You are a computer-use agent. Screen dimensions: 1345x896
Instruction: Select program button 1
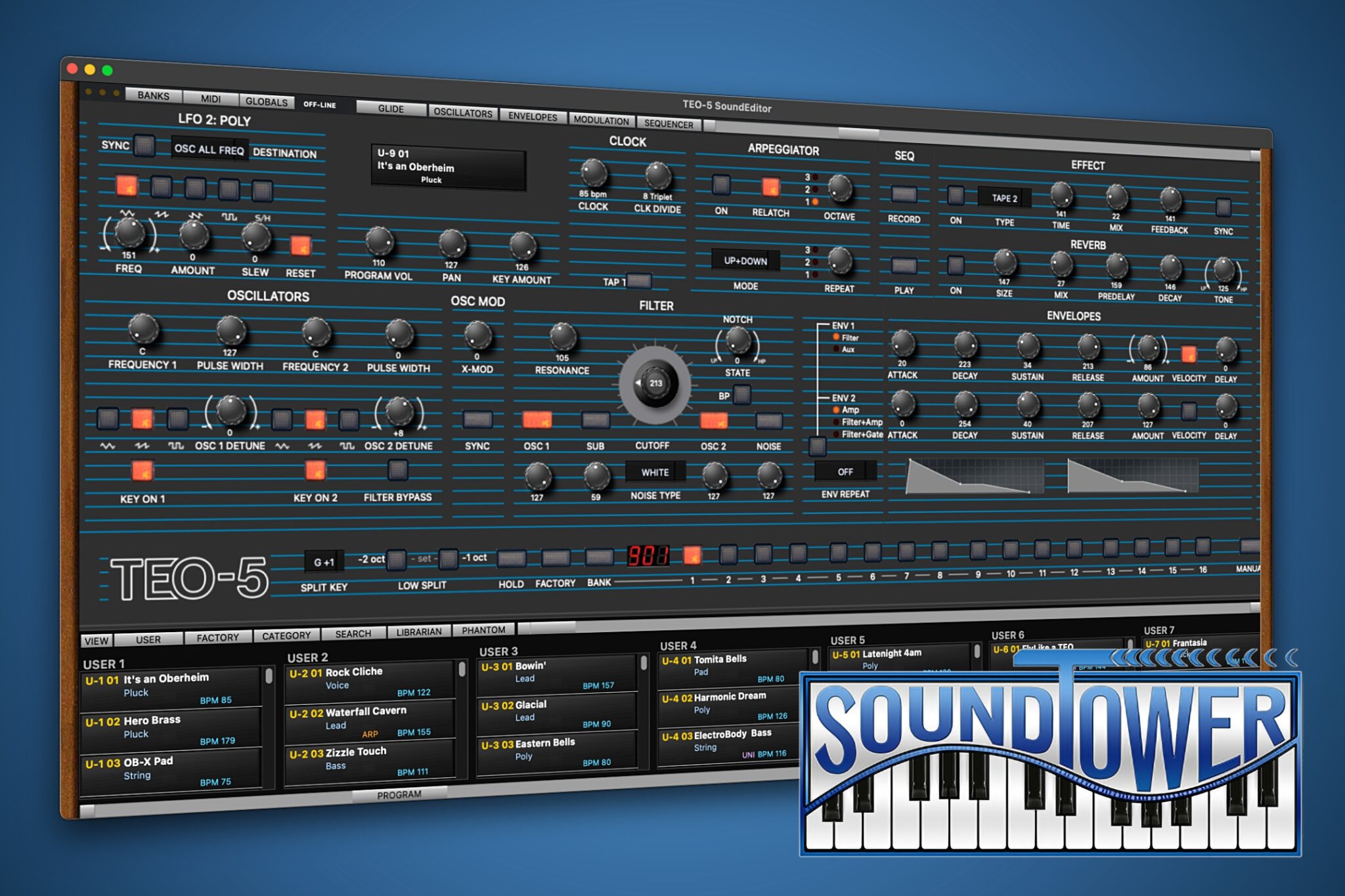point(692,555)
